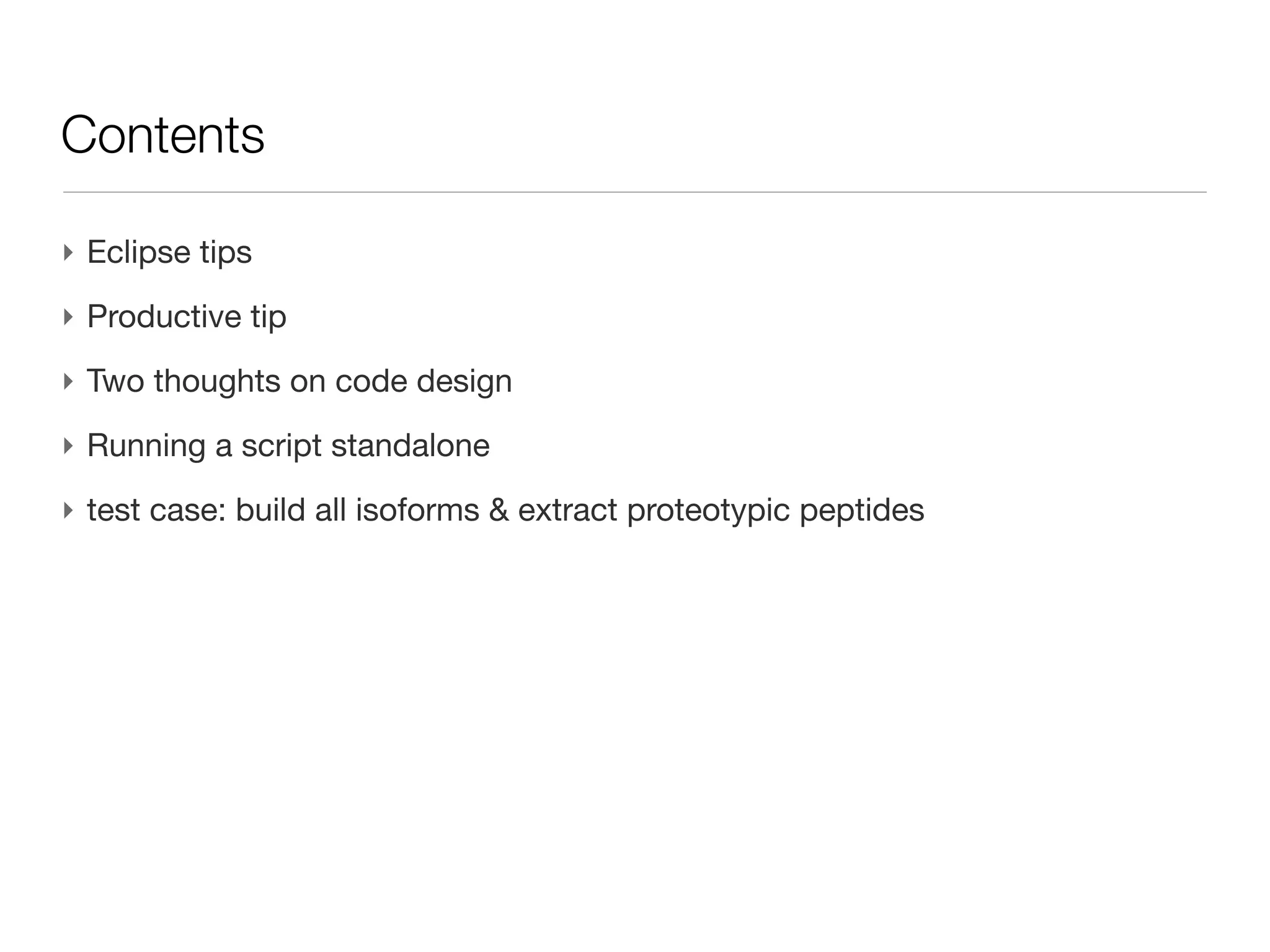Click the triangle marker before Running a script

click(68, 446)
